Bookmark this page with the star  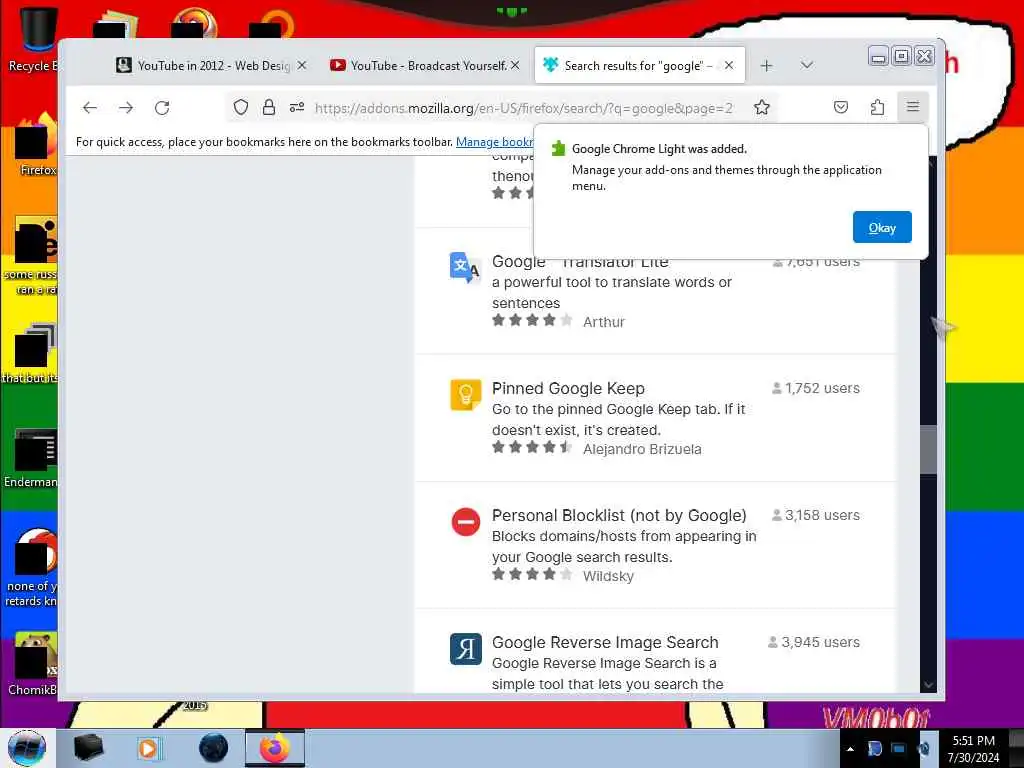click(761, 107)
